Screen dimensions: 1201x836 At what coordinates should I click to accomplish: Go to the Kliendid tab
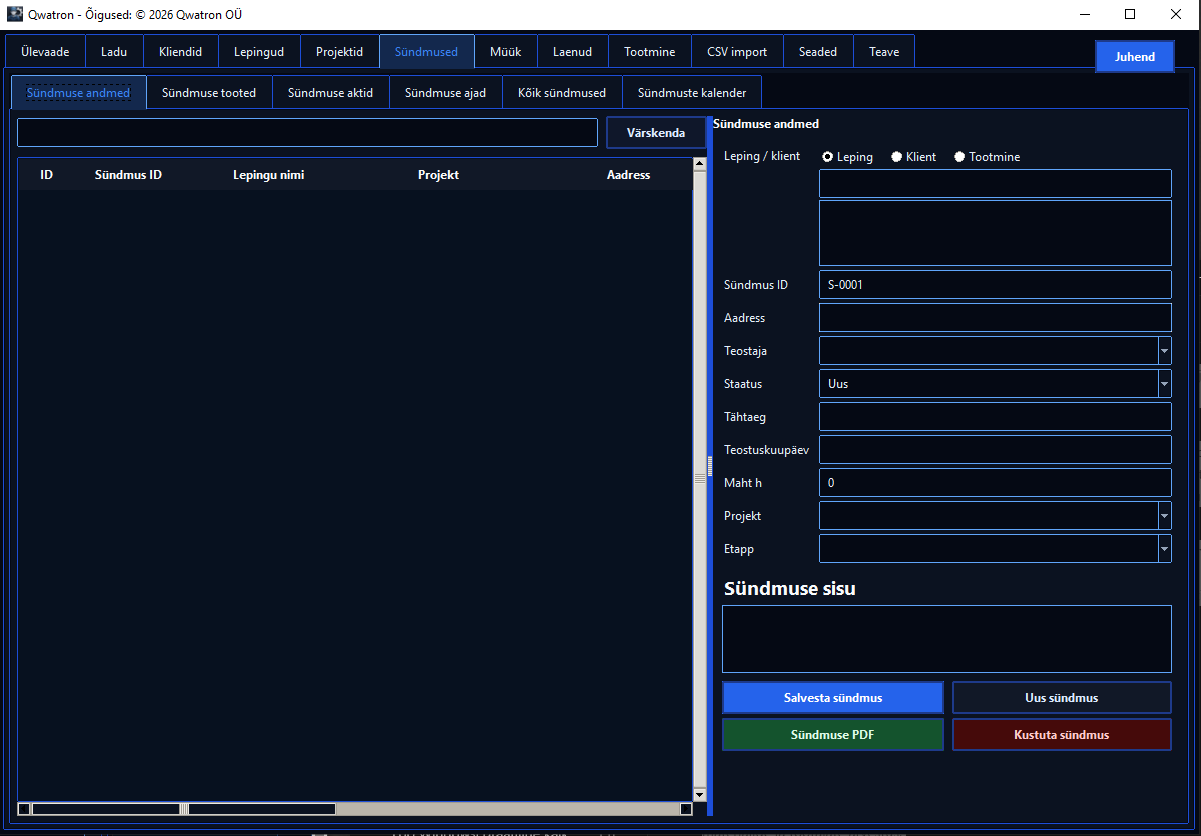(x=181, y=52)
